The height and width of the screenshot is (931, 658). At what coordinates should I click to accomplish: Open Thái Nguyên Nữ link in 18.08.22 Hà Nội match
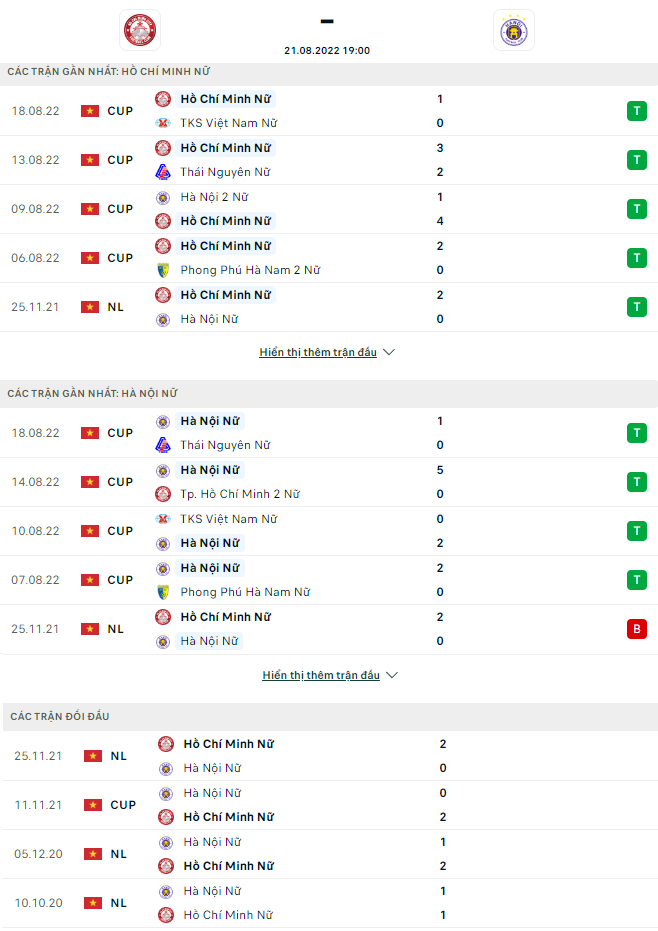[225, 445]
